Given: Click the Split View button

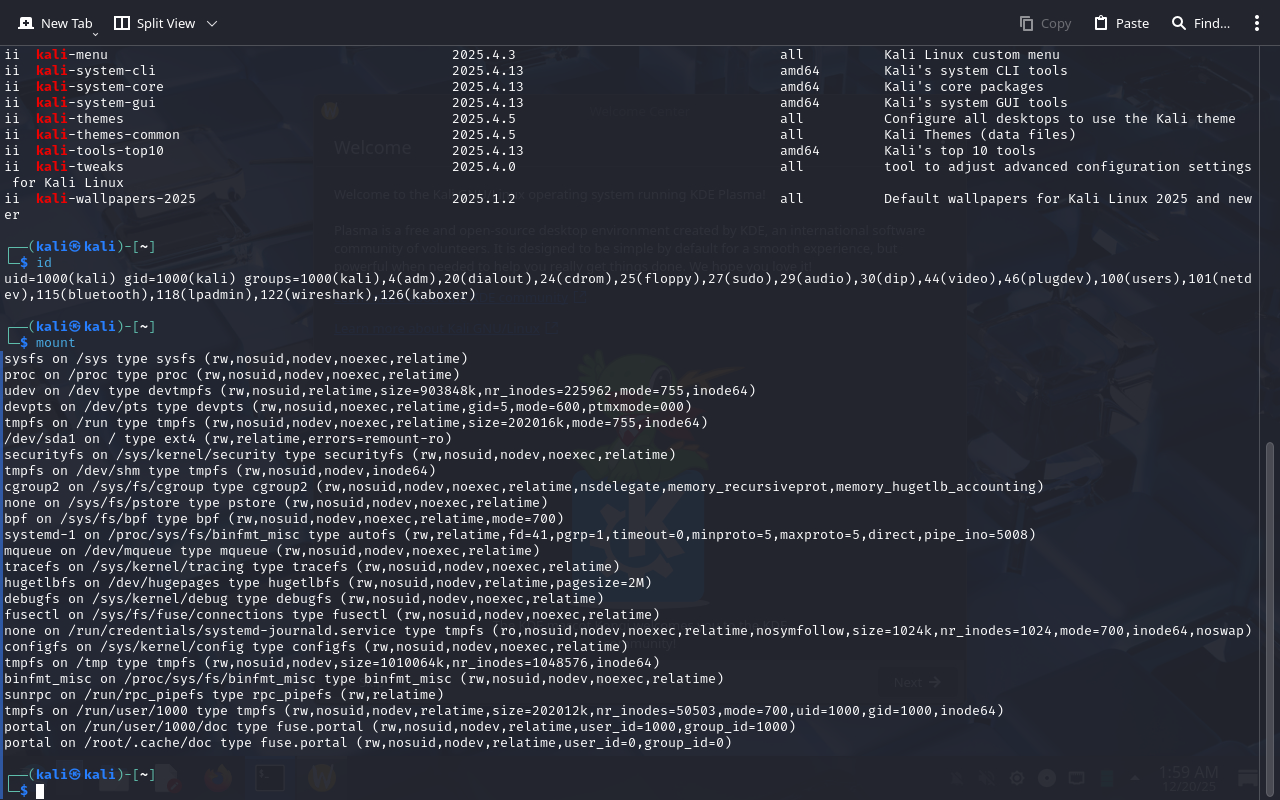Looking at the screenshot, I should point(154,23).
